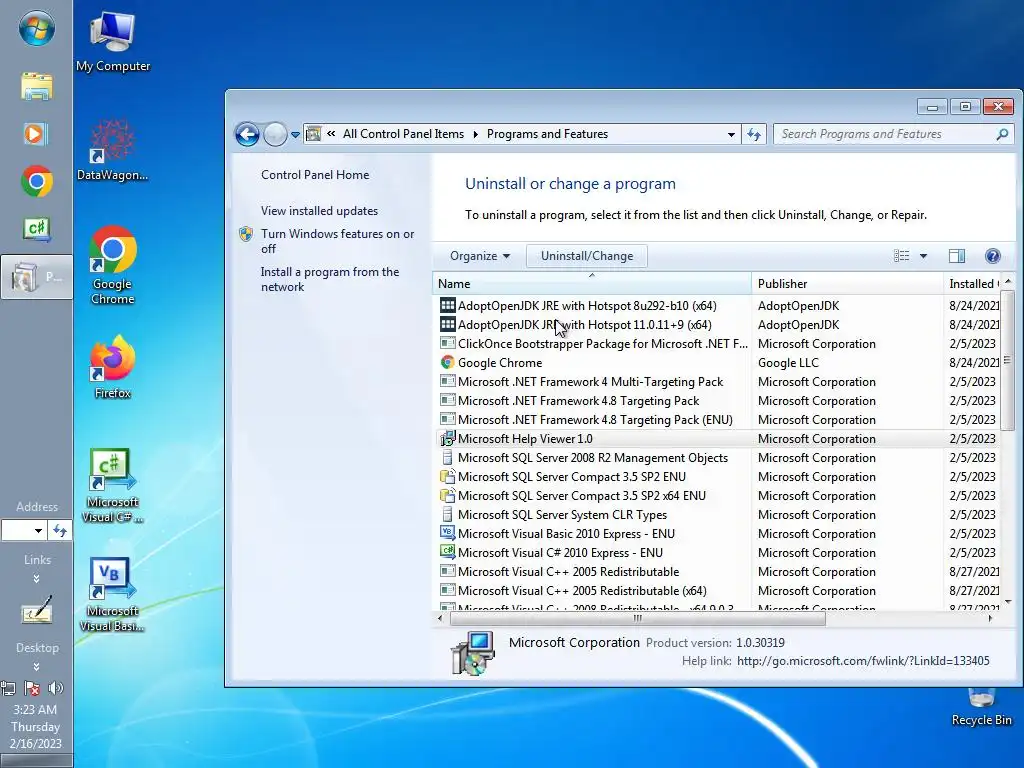
Task: Open Chrome from the taskbar
Action: (x=37, y=181)
